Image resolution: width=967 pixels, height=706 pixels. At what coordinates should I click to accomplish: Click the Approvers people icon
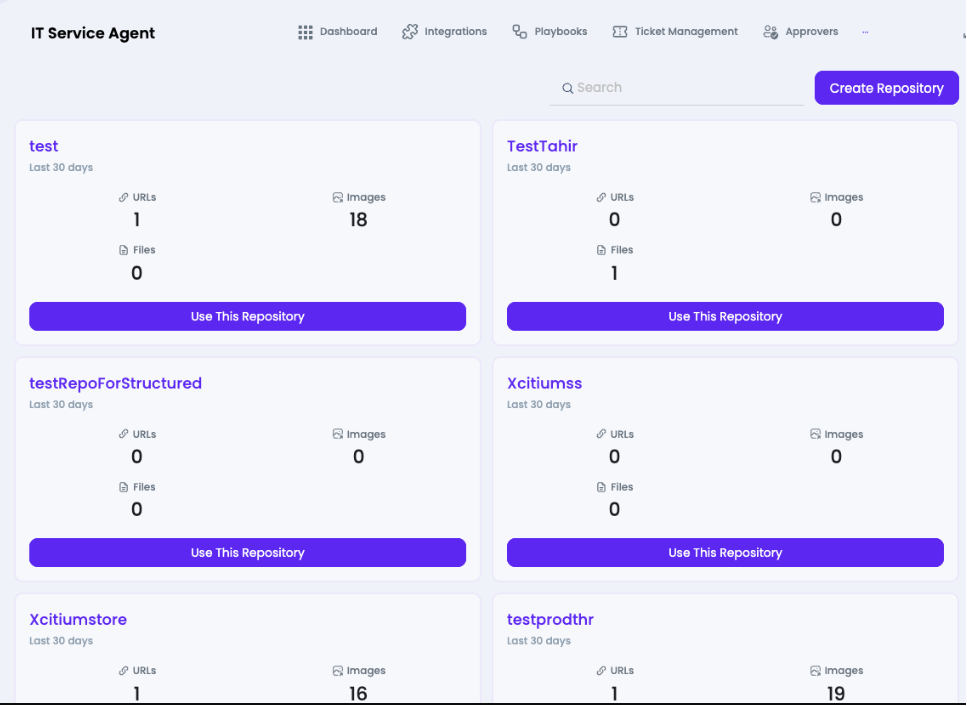pos(770,31)
